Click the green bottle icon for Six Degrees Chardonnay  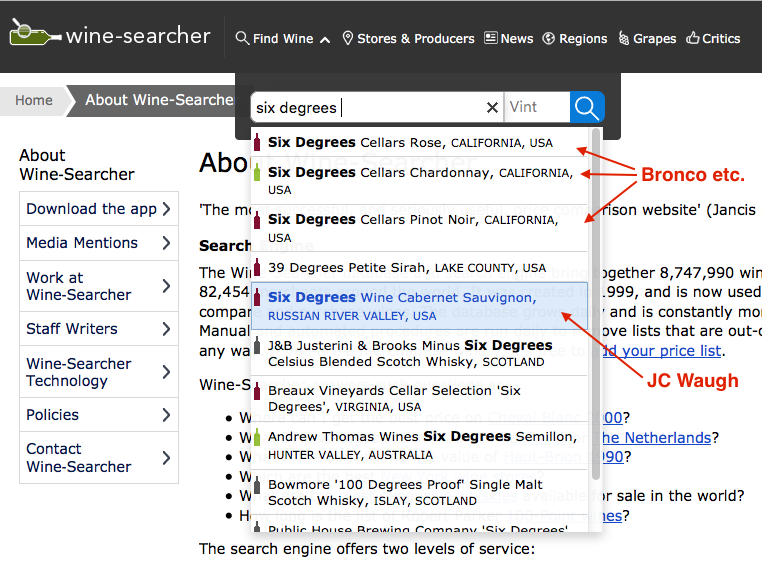coord(257,172)
